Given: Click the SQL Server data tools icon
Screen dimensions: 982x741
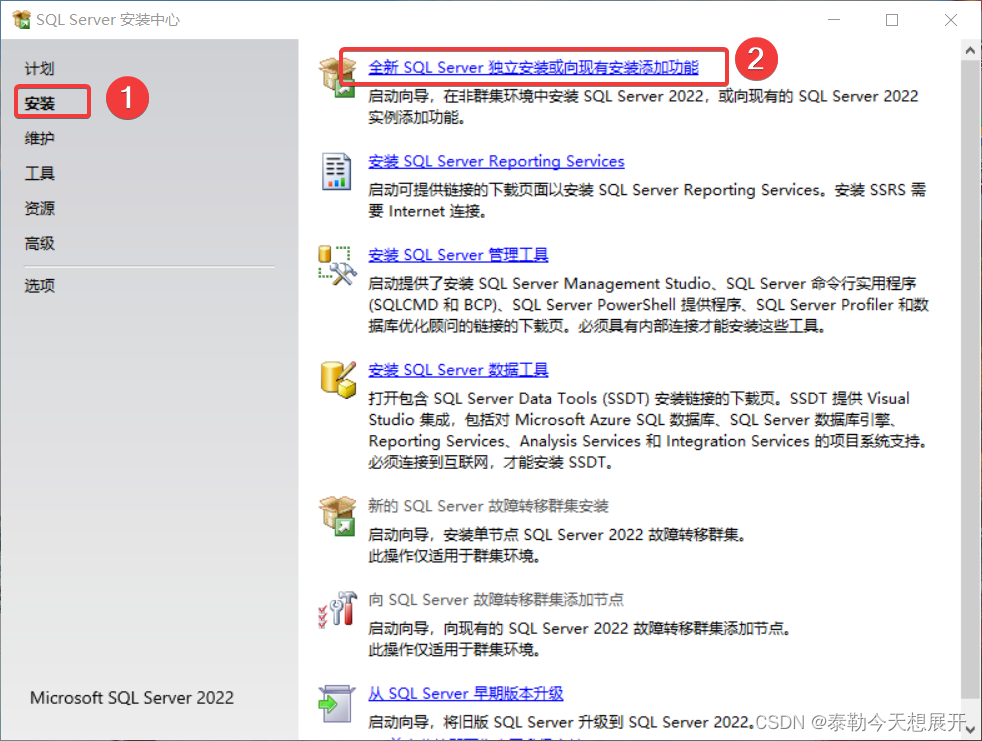Looking at the screenshot, I should [x=338, y=380].
